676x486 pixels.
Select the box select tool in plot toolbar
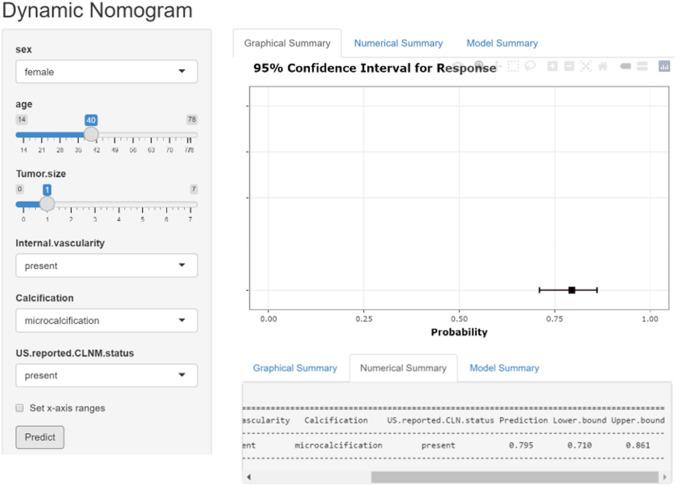click(x=513, y=66)
